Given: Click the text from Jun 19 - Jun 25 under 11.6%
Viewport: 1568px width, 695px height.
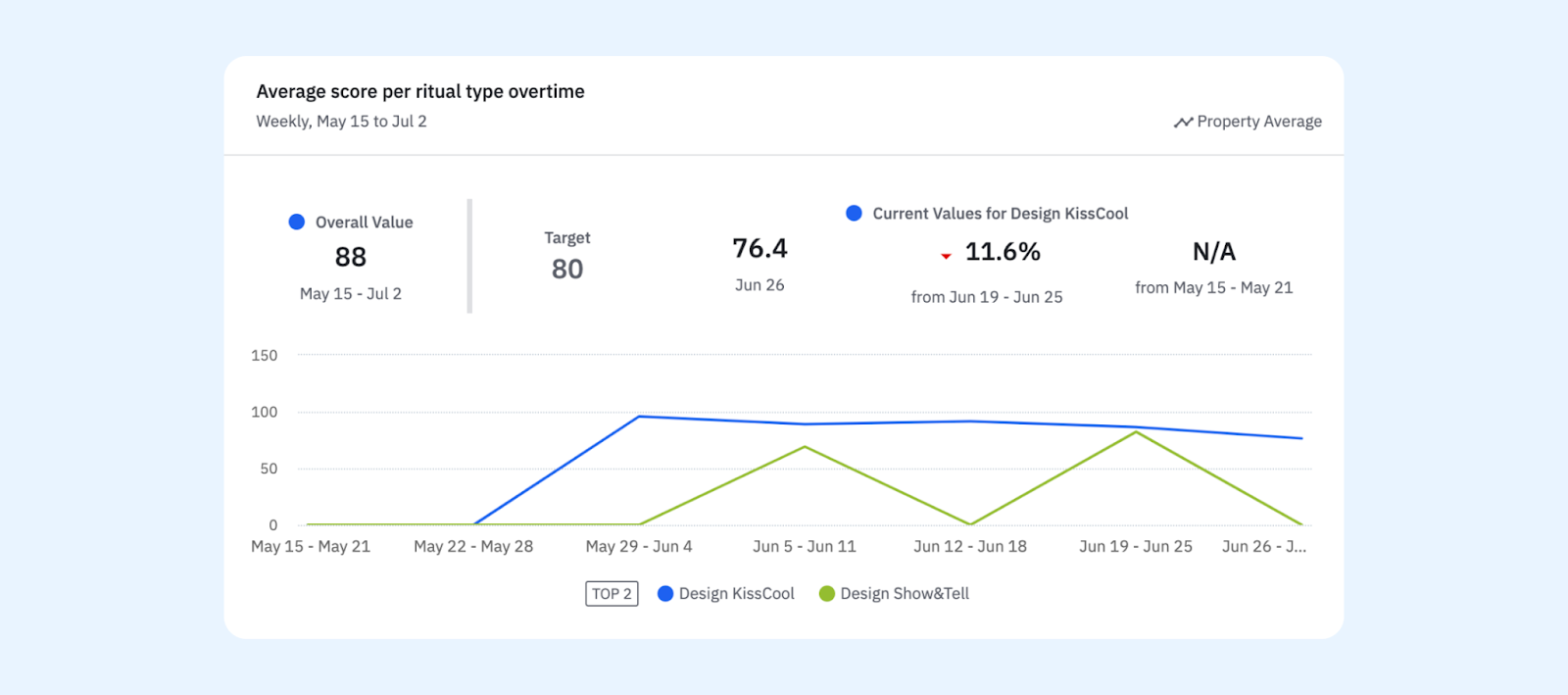Looking at the screenshot, I should click(987, 297).
